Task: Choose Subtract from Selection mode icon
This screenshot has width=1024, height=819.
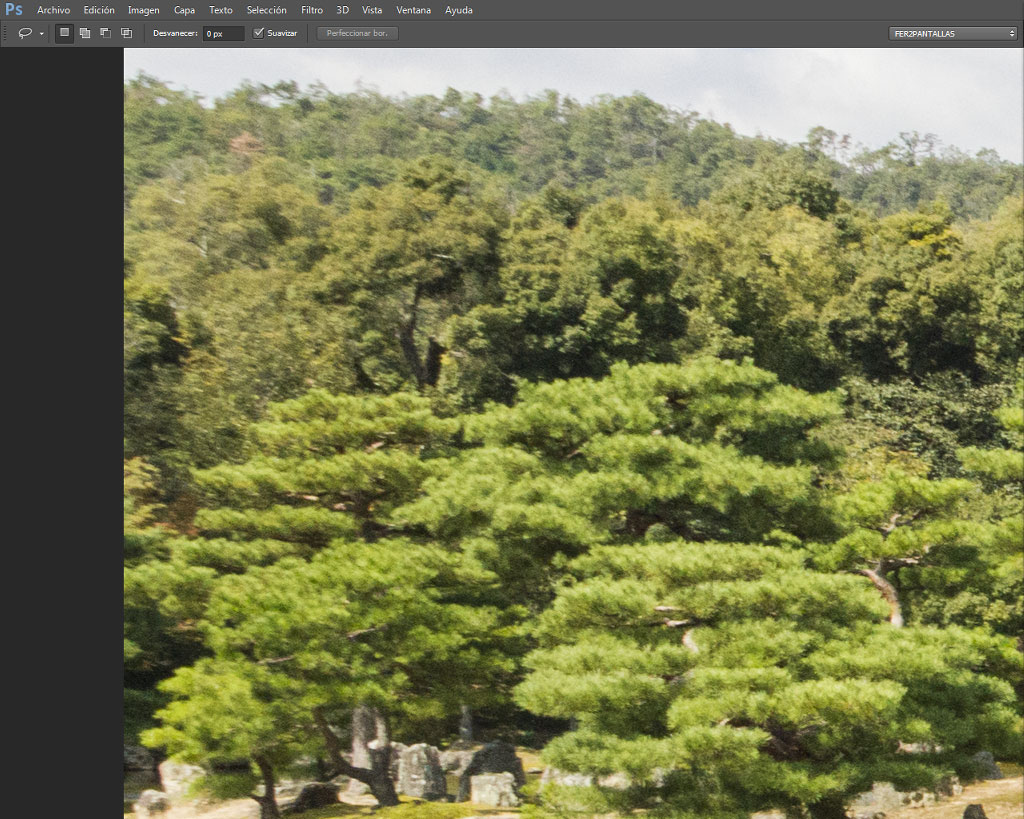Action: click(x=106, y=33)
